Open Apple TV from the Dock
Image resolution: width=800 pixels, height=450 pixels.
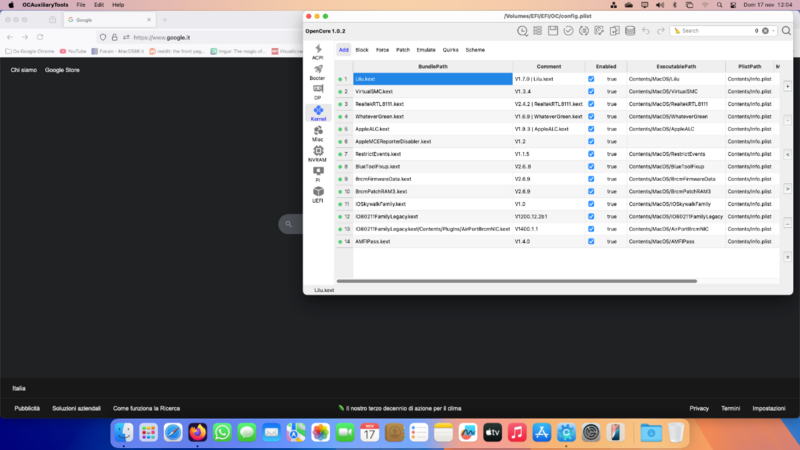(492, 433)
